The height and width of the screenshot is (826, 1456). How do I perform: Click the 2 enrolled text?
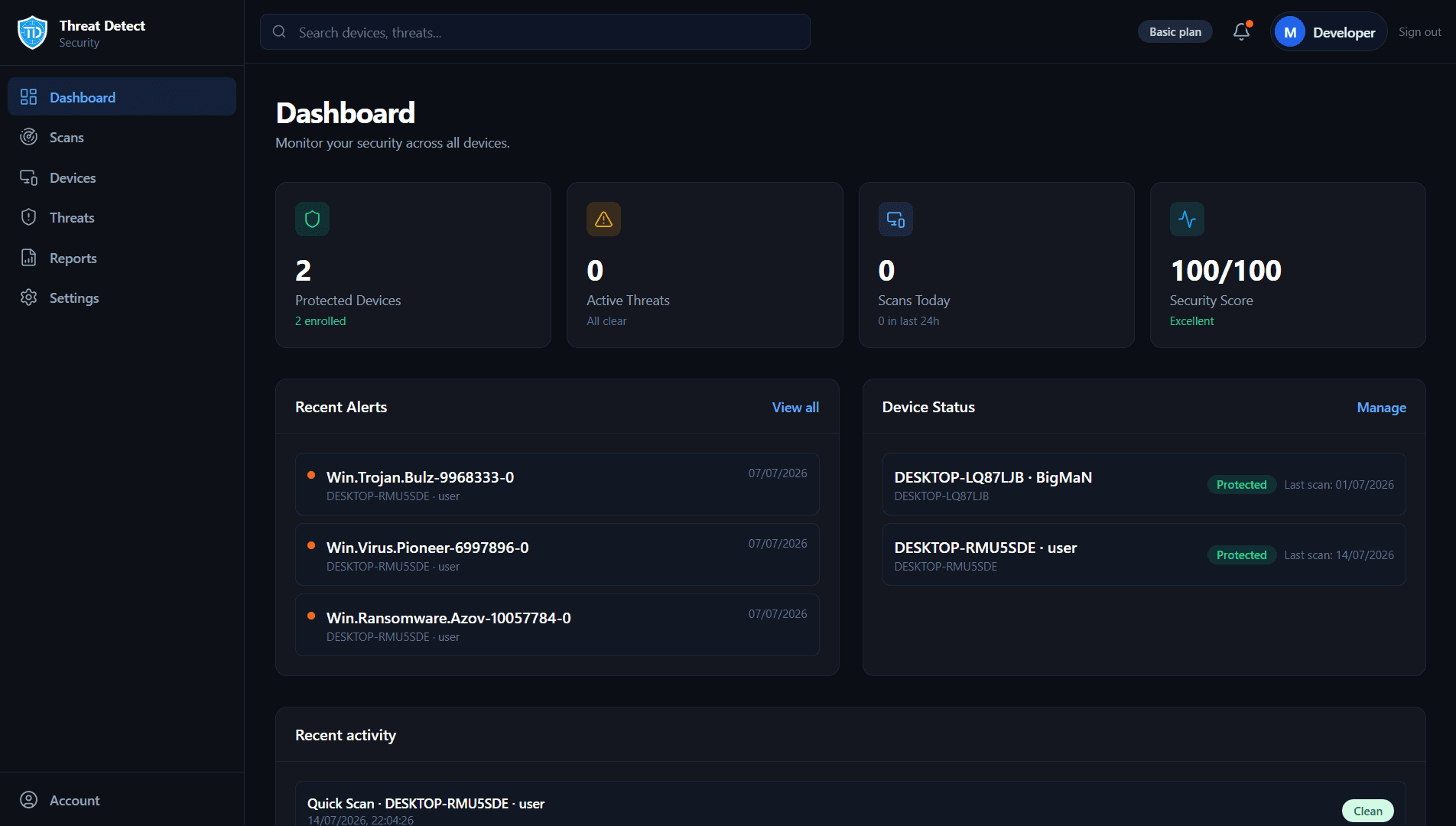pyautogui.click(x=320, y=321)
